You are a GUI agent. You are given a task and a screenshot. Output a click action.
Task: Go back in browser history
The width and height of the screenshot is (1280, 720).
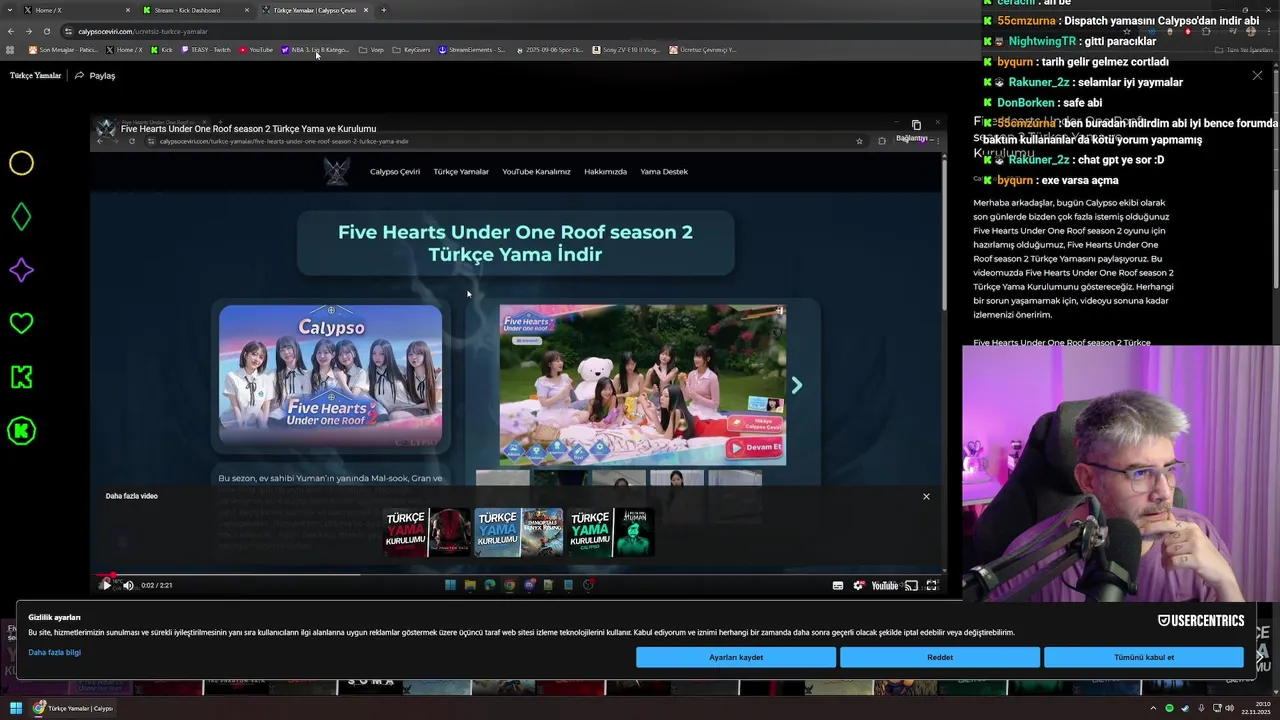pyautogui.click(x=11, y=31)
